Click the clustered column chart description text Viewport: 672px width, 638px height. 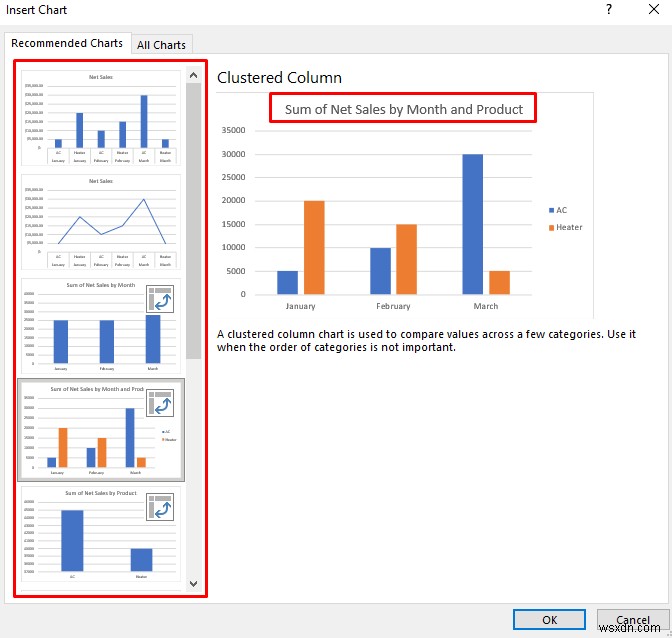426,341
